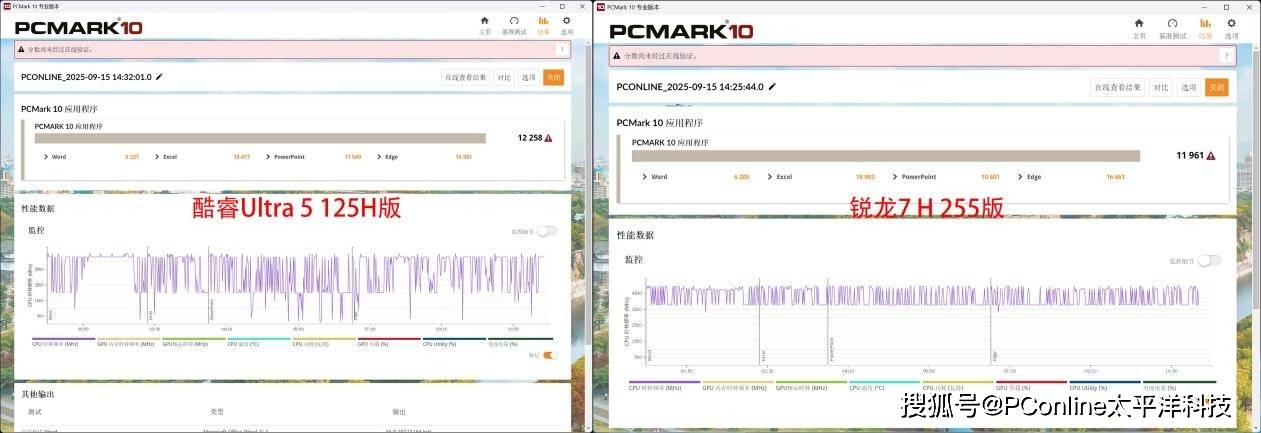Click Compare button in left window
The image size is (1261, 433).
point(505,77)
